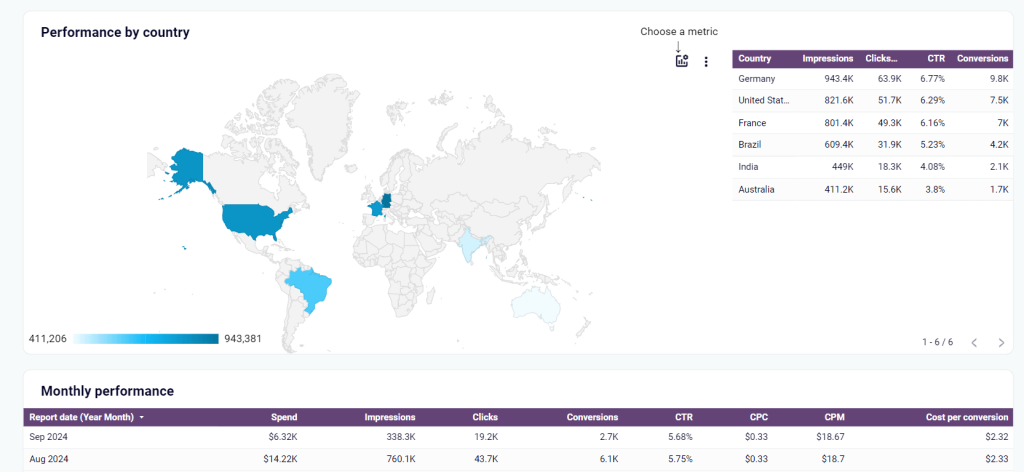
Task: Select the Germany row in table
Action: [872, 79]
